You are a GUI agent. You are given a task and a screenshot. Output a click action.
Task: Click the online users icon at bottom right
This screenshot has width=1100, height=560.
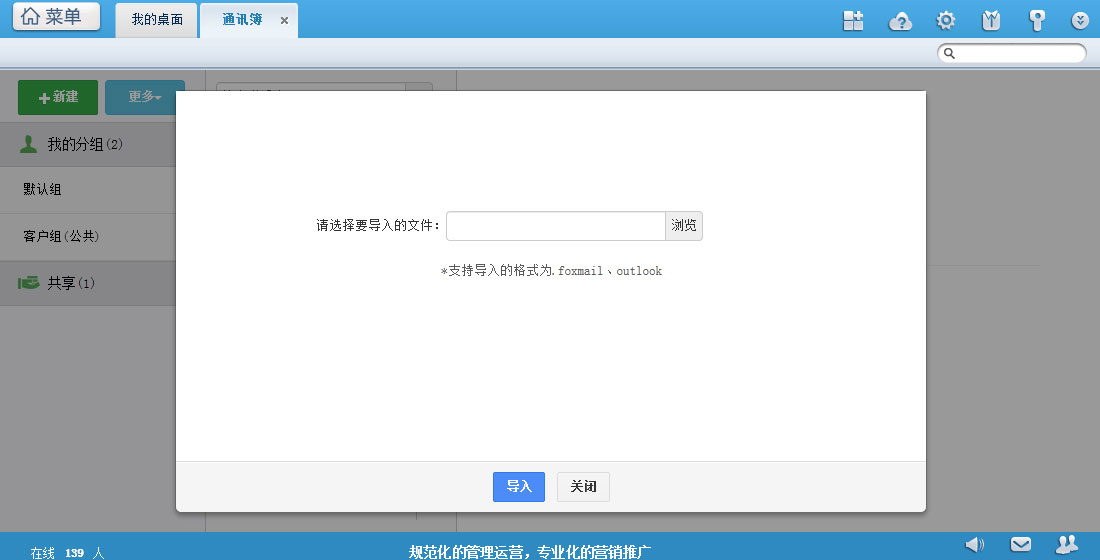[1067, 544]
